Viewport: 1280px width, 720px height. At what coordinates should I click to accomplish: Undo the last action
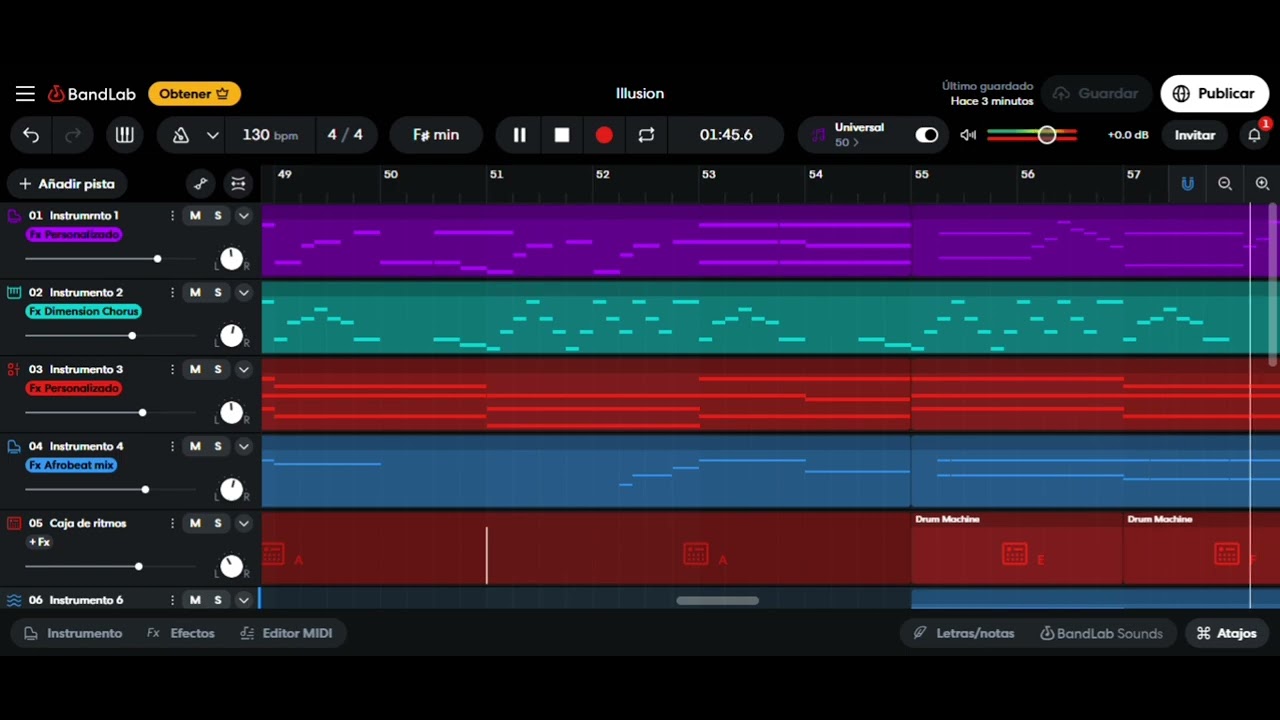pos(31,135)
